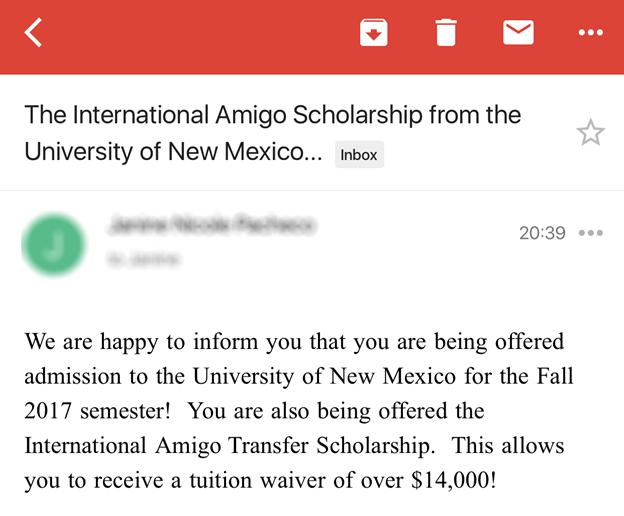The width and height of the screenshot is (624, 516).
Task: Open message options dots beside 20:39
Action: click(x=591, y=233)
